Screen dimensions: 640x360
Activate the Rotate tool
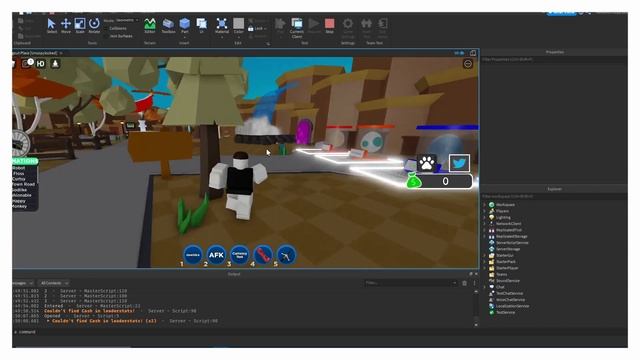pos(94,26)
